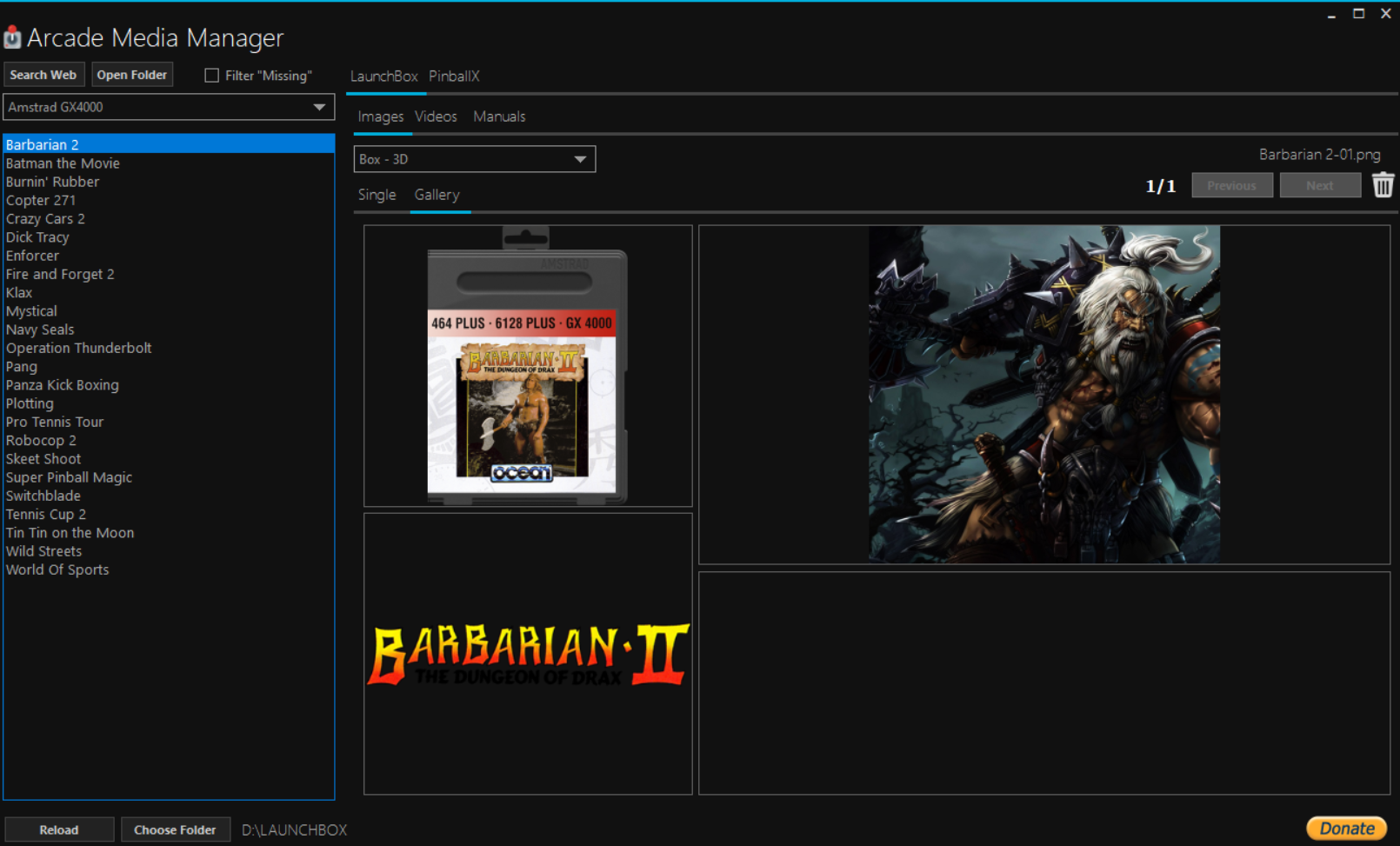Select Copter 271 in the list
This screenshot has width=1400, height=846.
pos(169,200)
